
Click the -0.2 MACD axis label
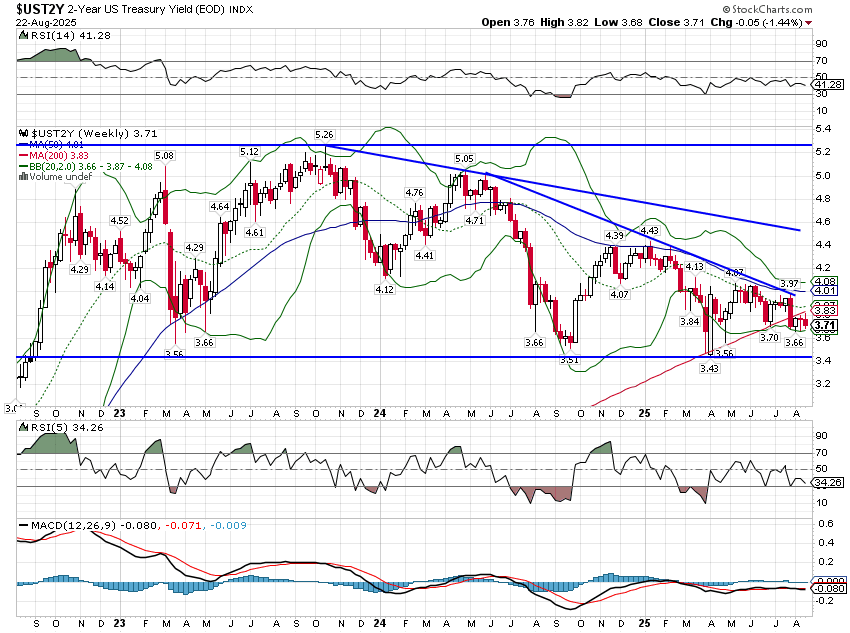click(x=825, y=600)
